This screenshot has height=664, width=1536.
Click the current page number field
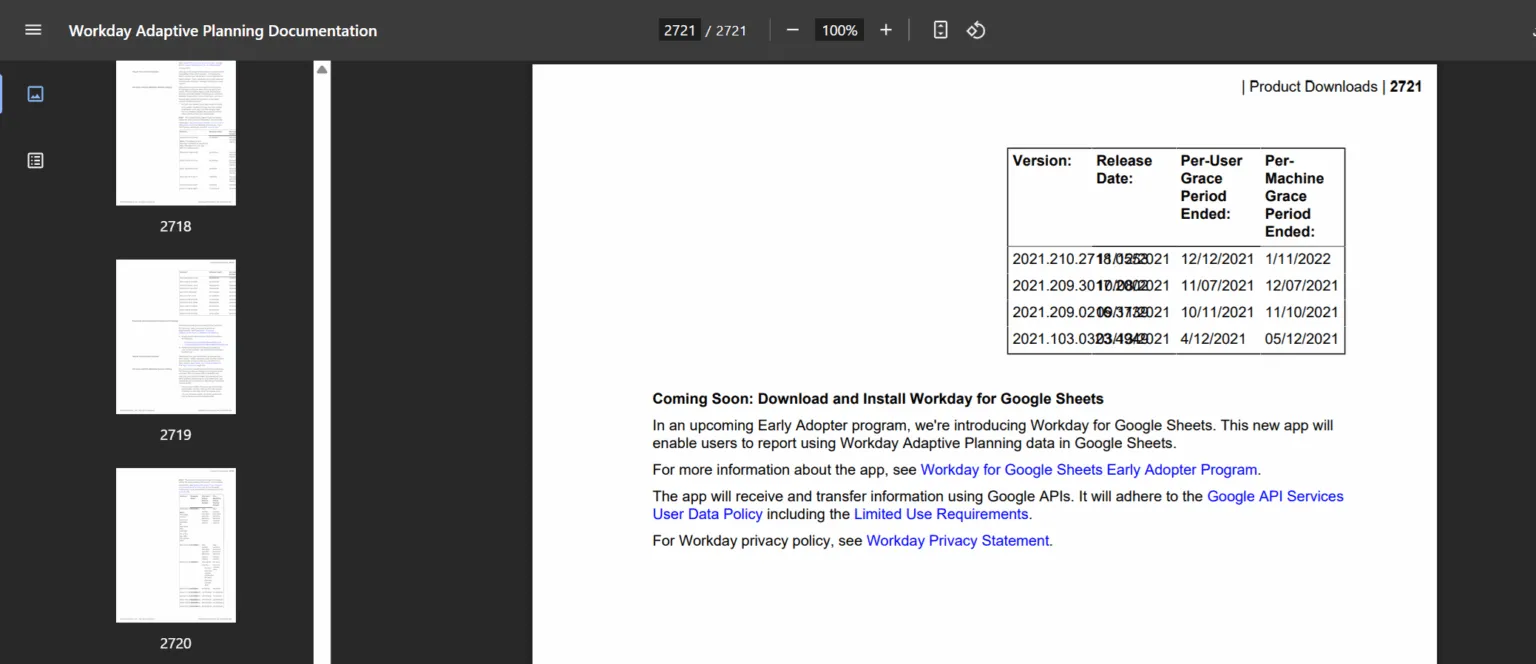[679, 30]
